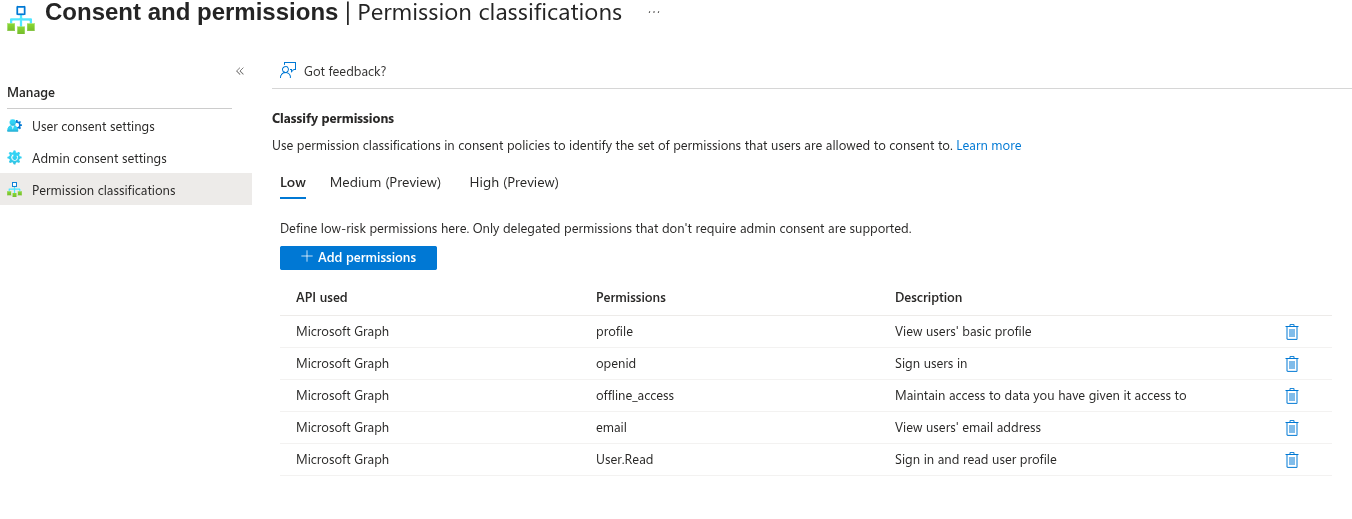Remove the User.Read permission via trash icon

1291,460
